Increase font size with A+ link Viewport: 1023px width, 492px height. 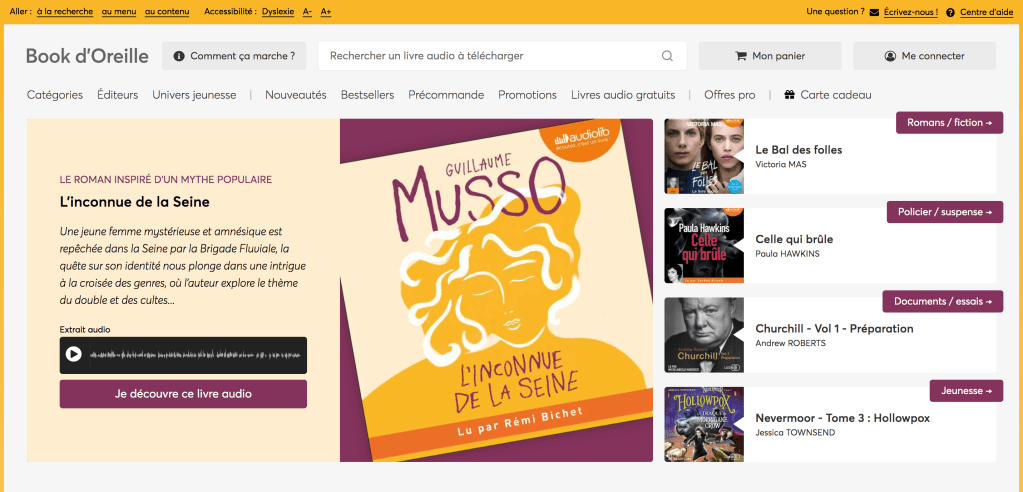(326, 12)
